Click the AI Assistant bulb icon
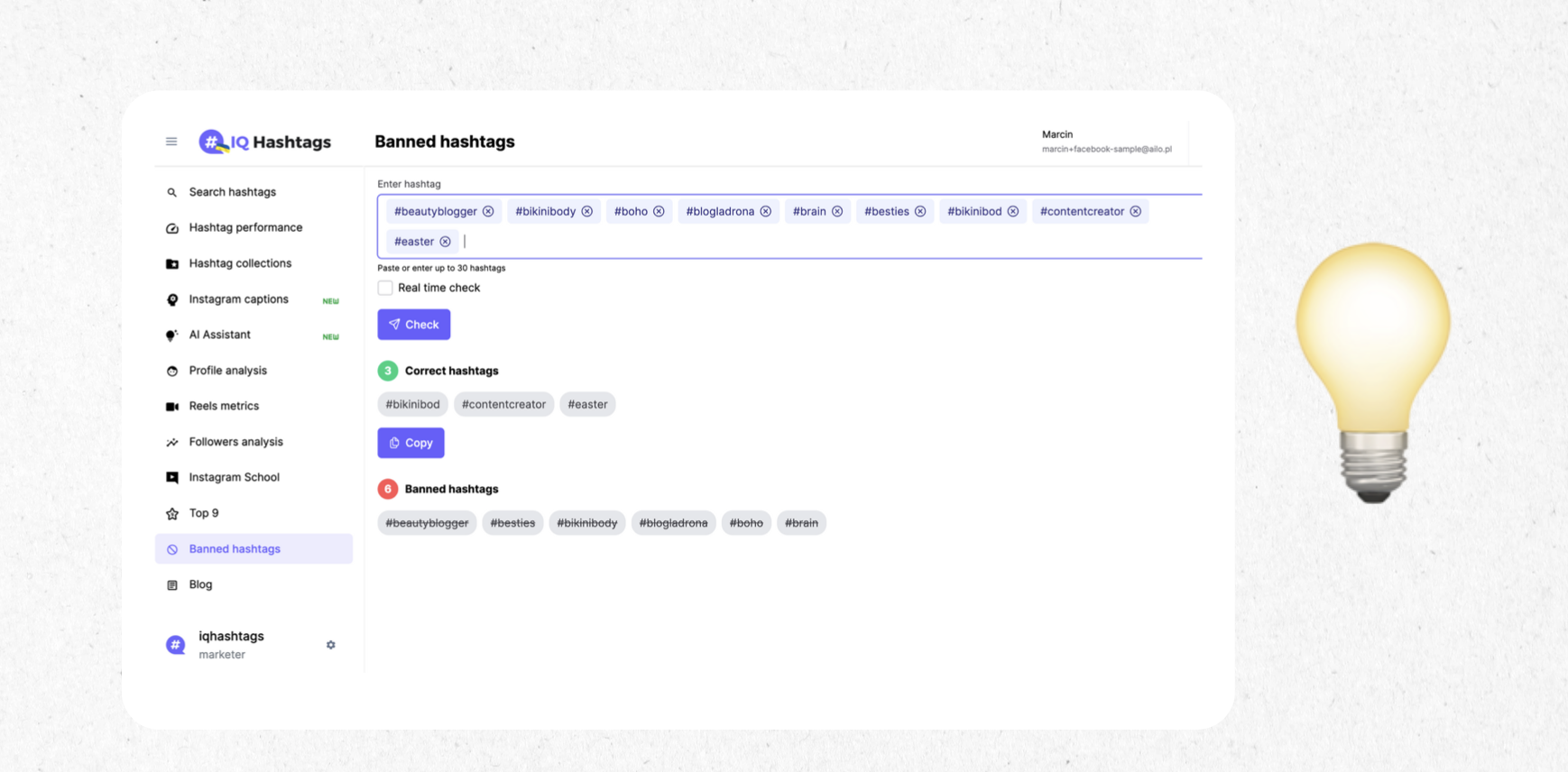Screen dimensions: 1568x772 (x=172, y=335)
